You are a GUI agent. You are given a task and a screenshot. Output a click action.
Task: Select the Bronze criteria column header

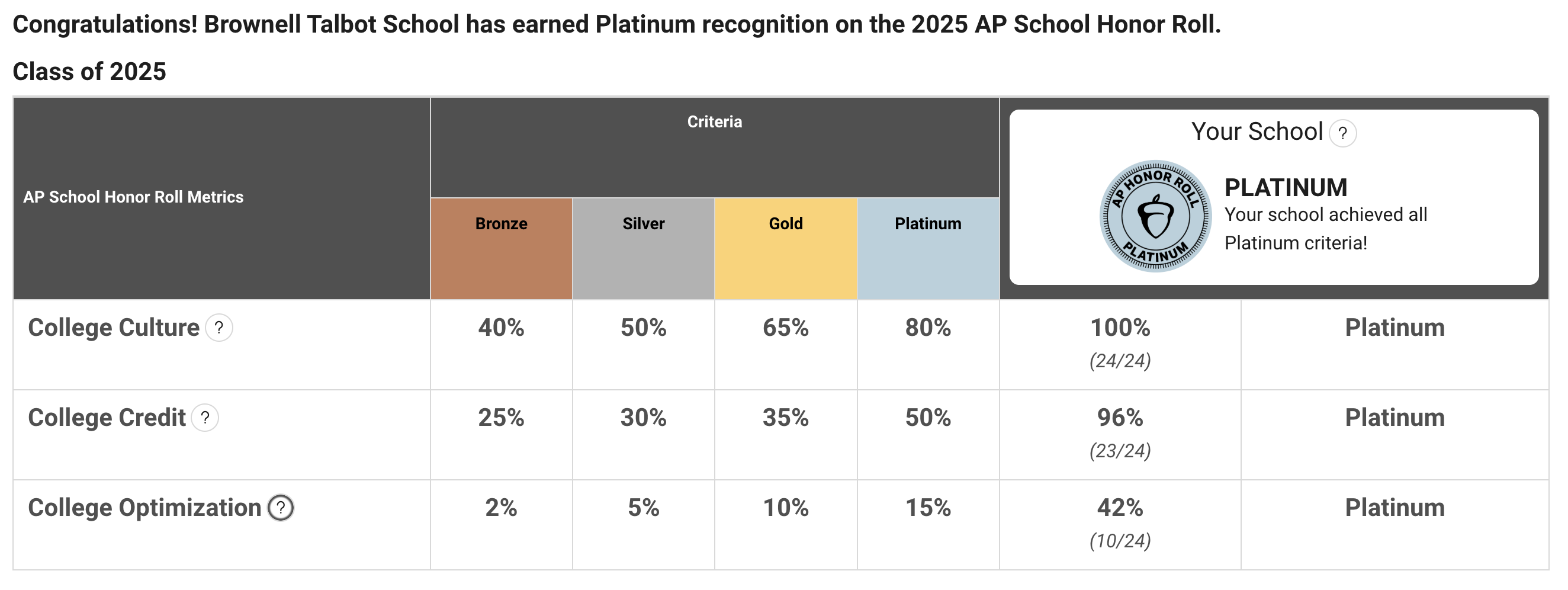point(501,224)
